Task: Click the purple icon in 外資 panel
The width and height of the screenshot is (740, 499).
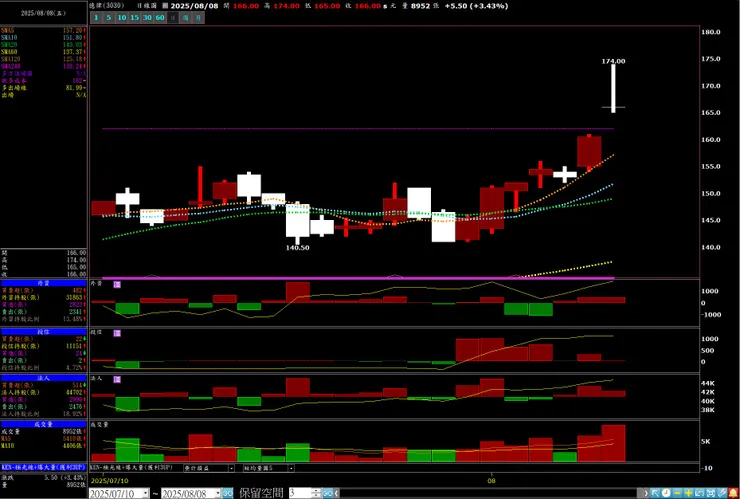Action: 117,284
